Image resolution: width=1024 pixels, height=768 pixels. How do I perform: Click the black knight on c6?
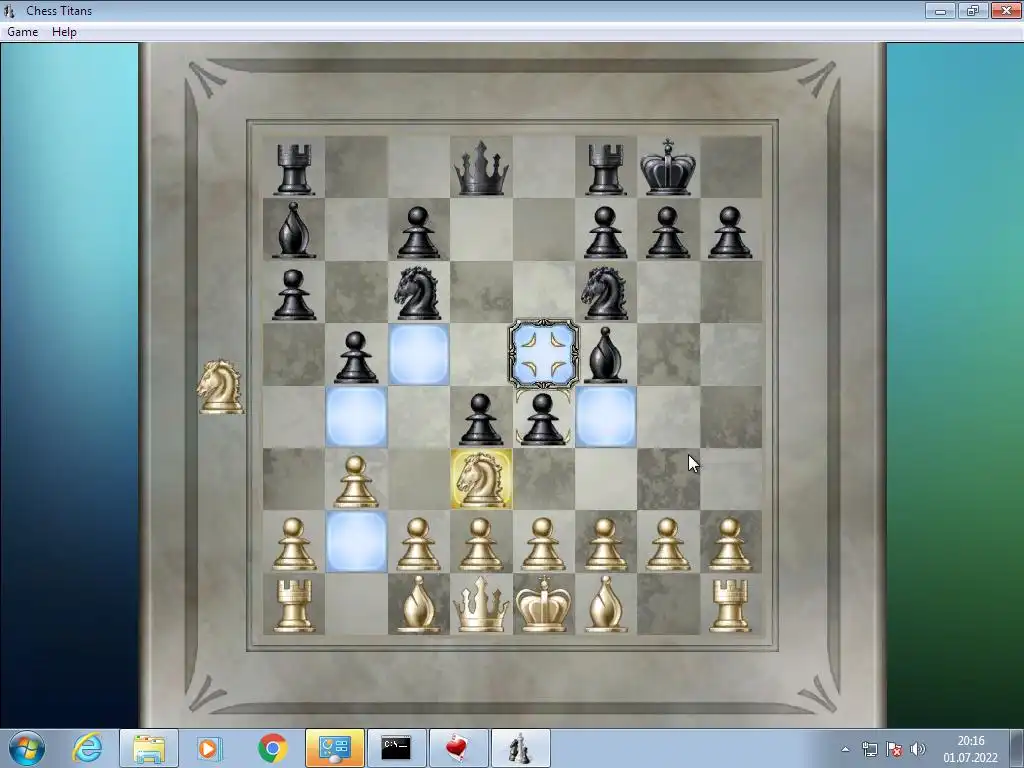click(418, 293)
